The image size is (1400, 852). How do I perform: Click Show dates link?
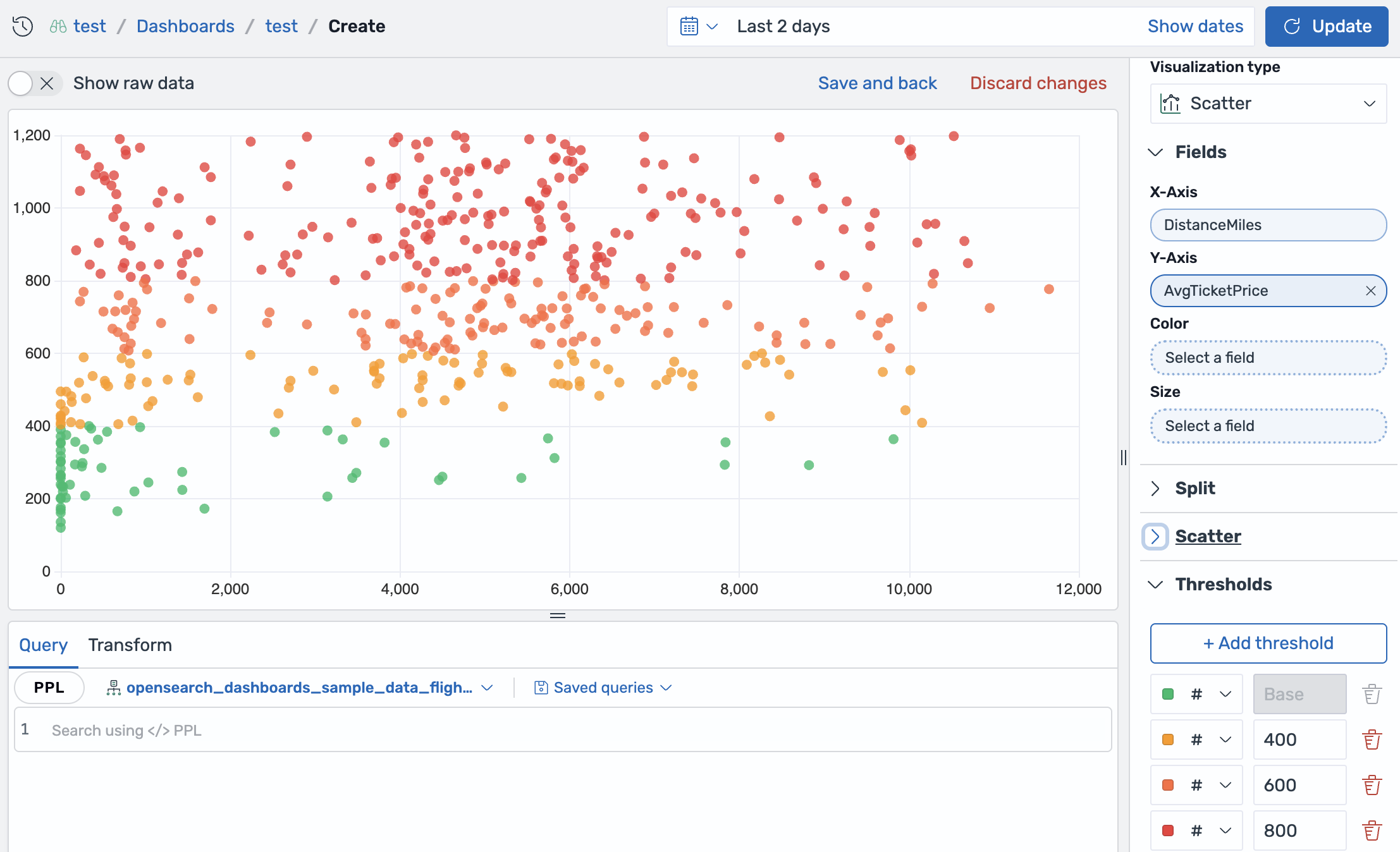1195,27
